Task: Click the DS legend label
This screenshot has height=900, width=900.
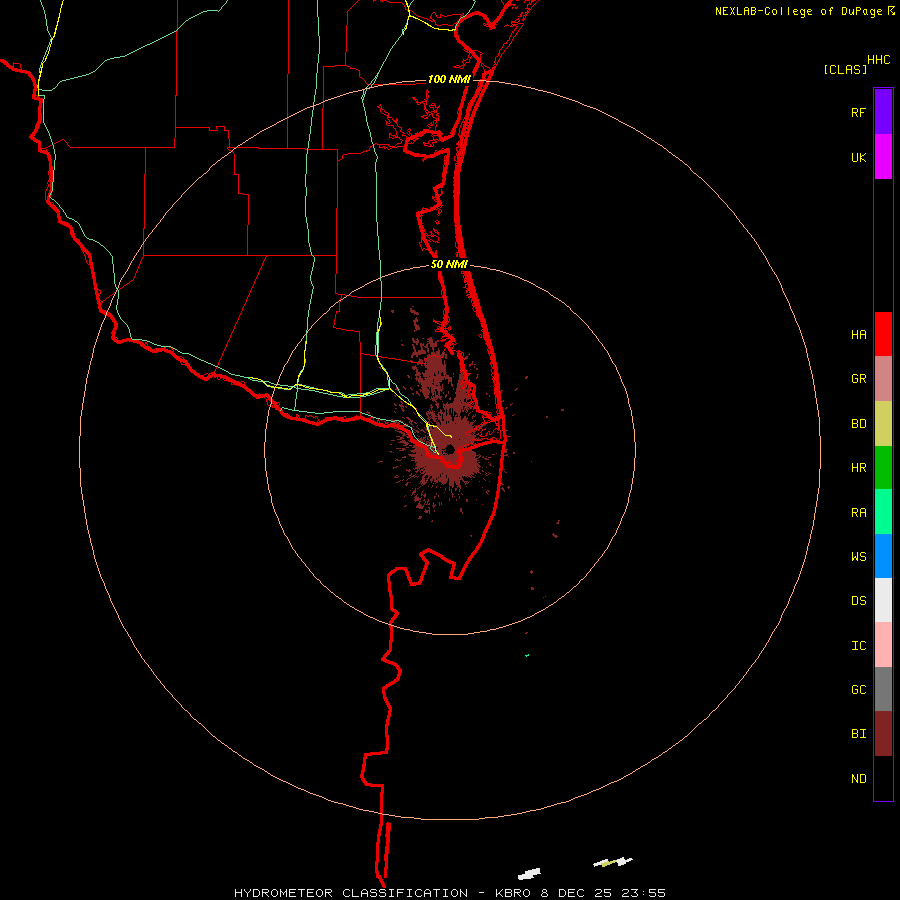Action: 859,601
